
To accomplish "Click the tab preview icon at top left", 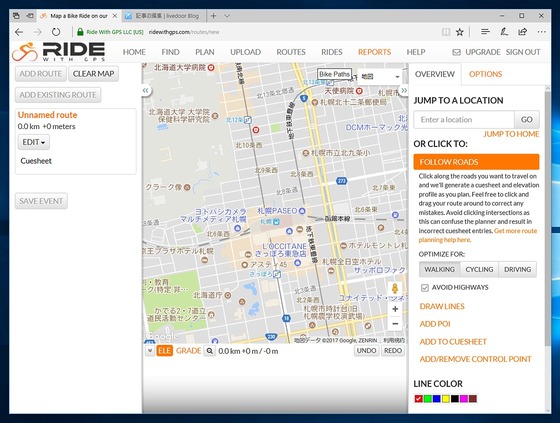I will click(x=16, y=16).
